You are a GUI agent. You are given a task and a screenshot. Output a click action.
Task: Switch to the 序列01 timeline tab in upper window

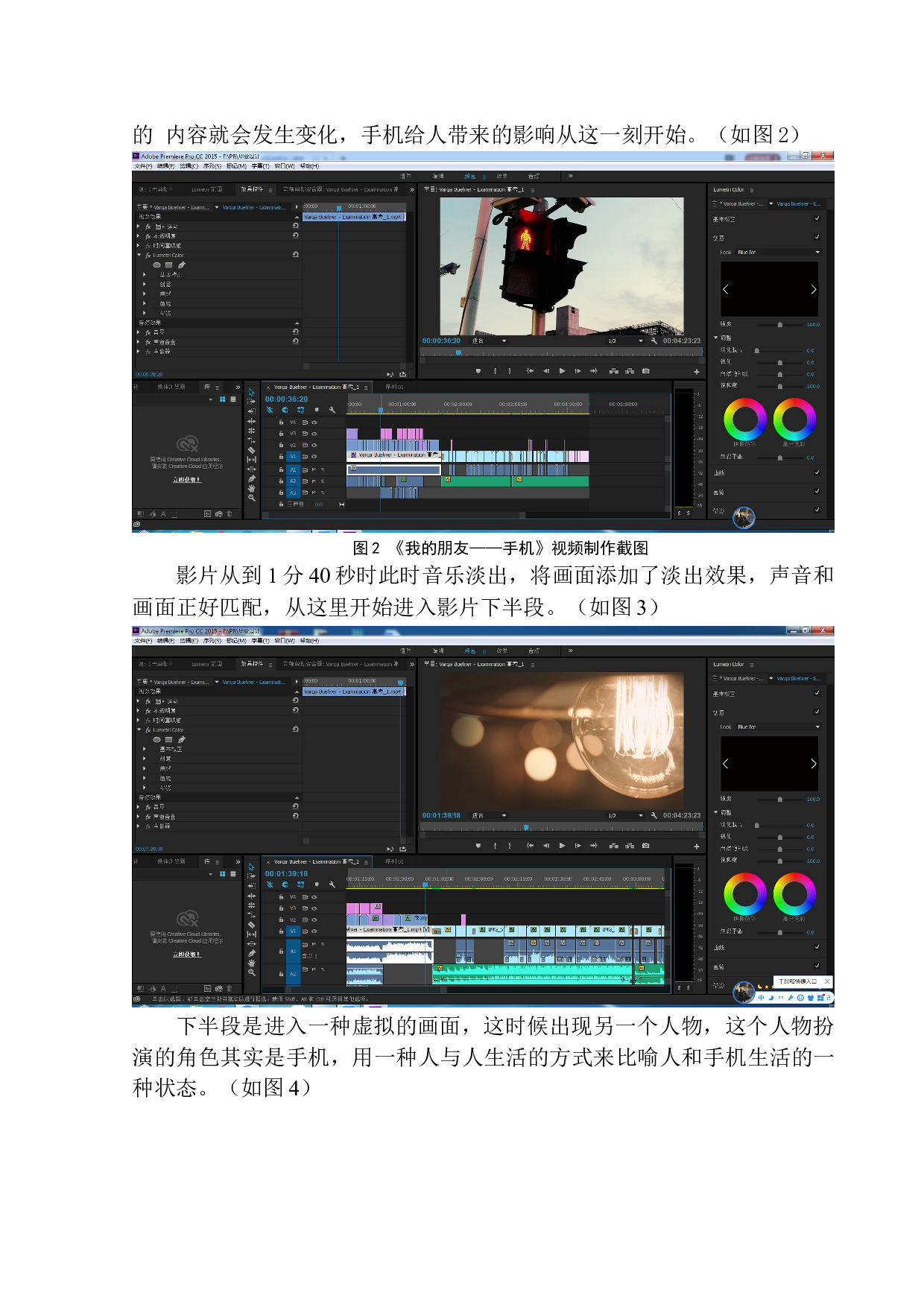(394, 387)
